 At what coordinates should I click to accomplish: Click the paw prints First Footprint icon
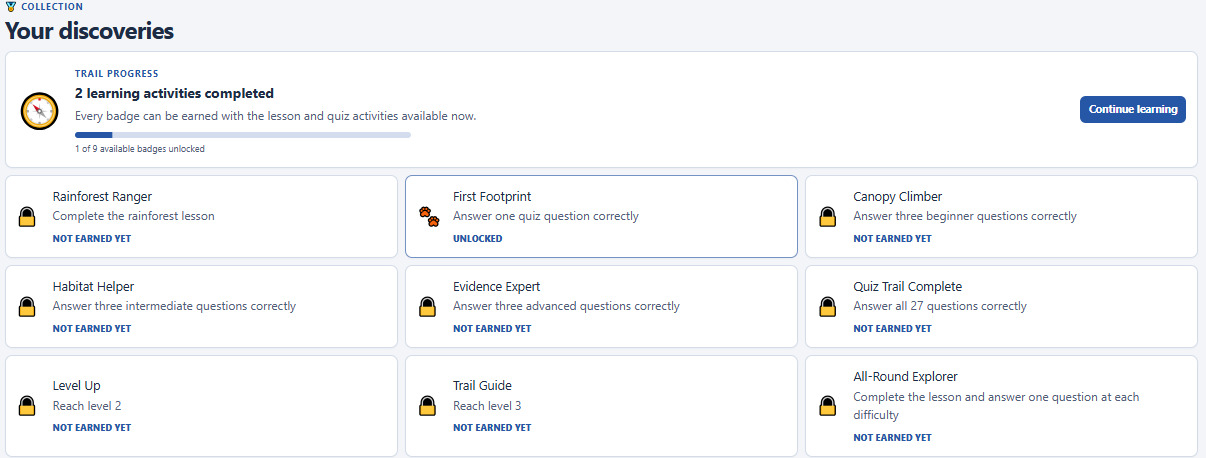(x=428, y=216)
